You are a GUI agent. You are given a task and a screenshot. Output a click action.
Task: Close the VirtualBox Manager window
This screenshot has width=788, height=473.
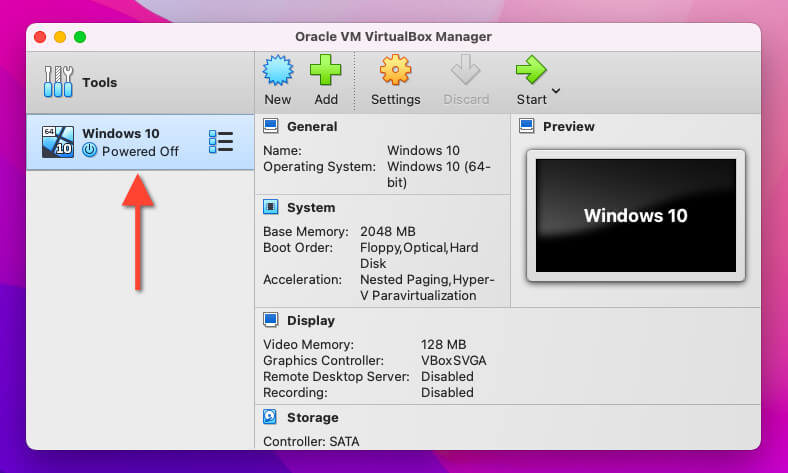coord(40,37)
